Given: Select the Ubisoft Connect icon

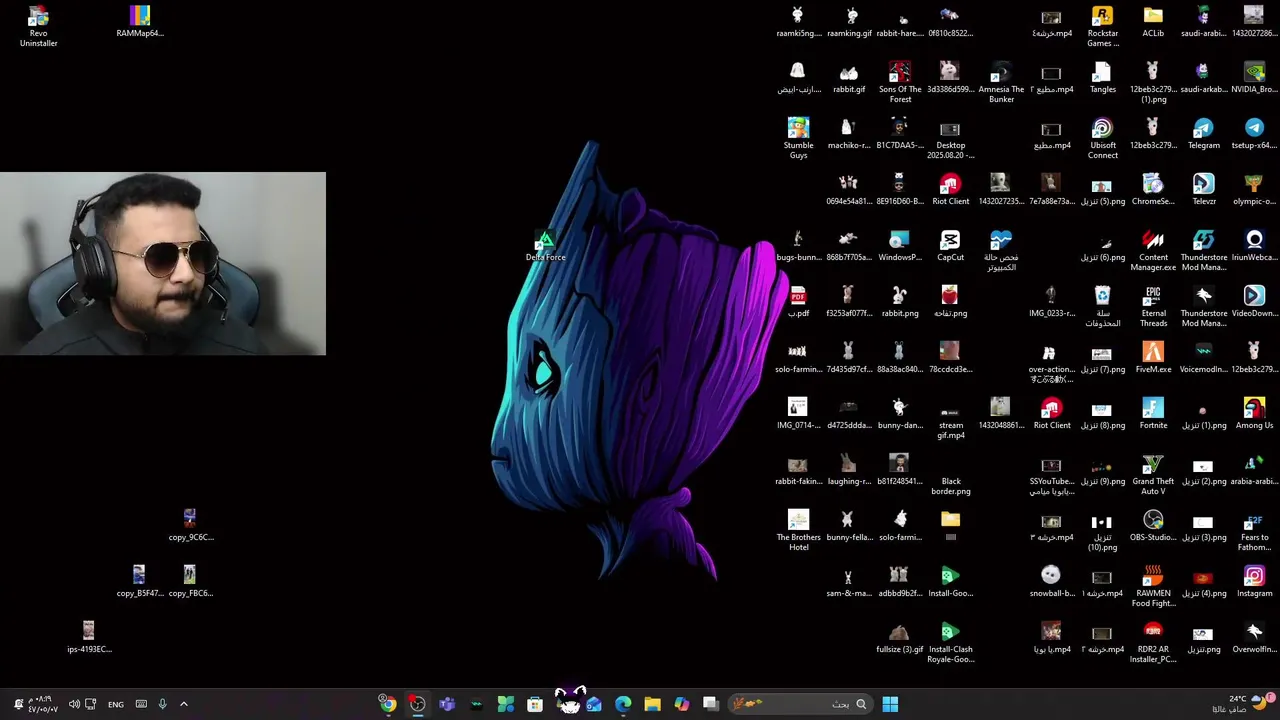Looking at the screenshot, I should tap(1102, 138).
